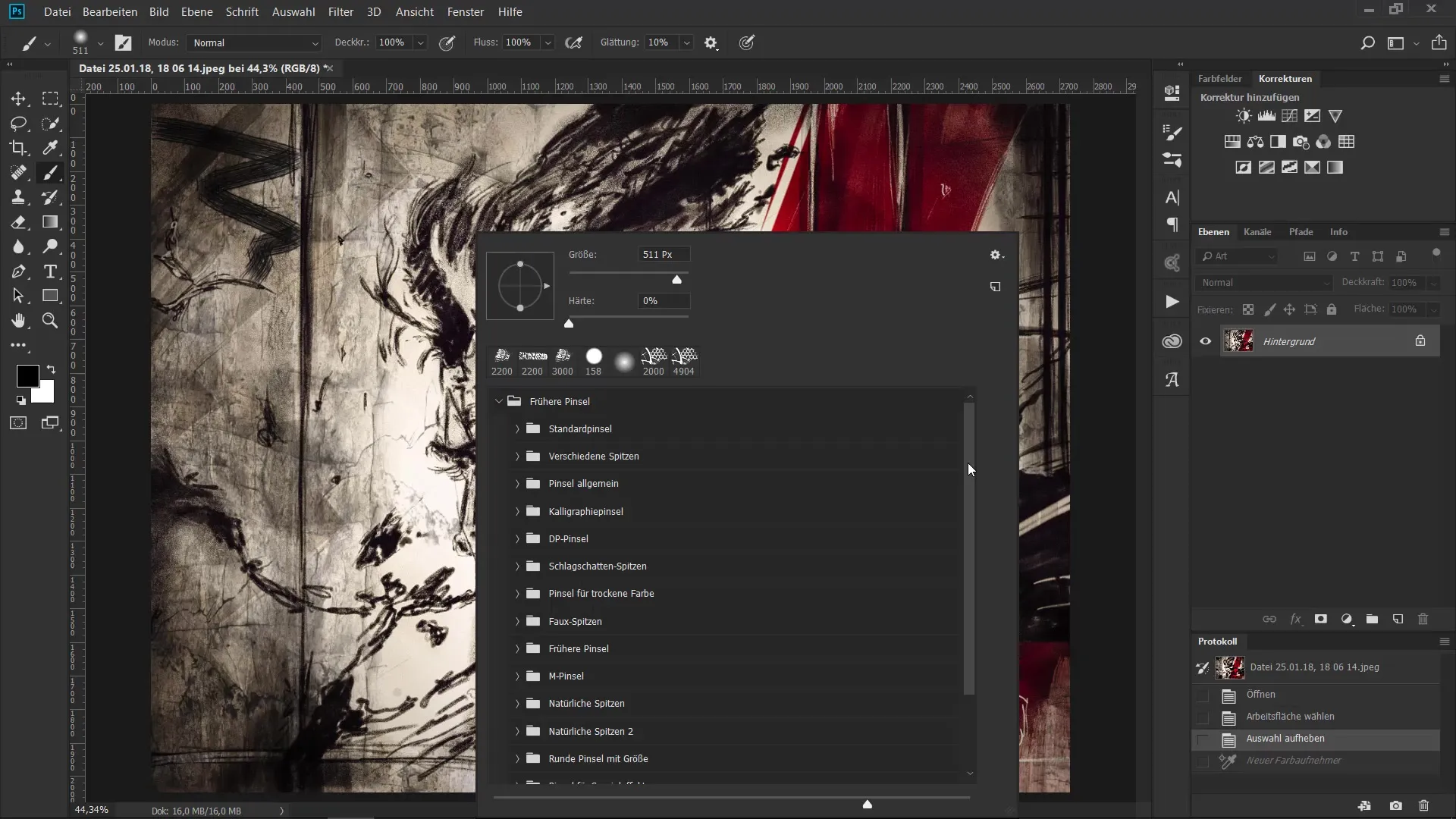Image resolution: width=1456 pixels, height=819 pixels.
Task: Add Curves adjustment
Action: [1289, 116]
